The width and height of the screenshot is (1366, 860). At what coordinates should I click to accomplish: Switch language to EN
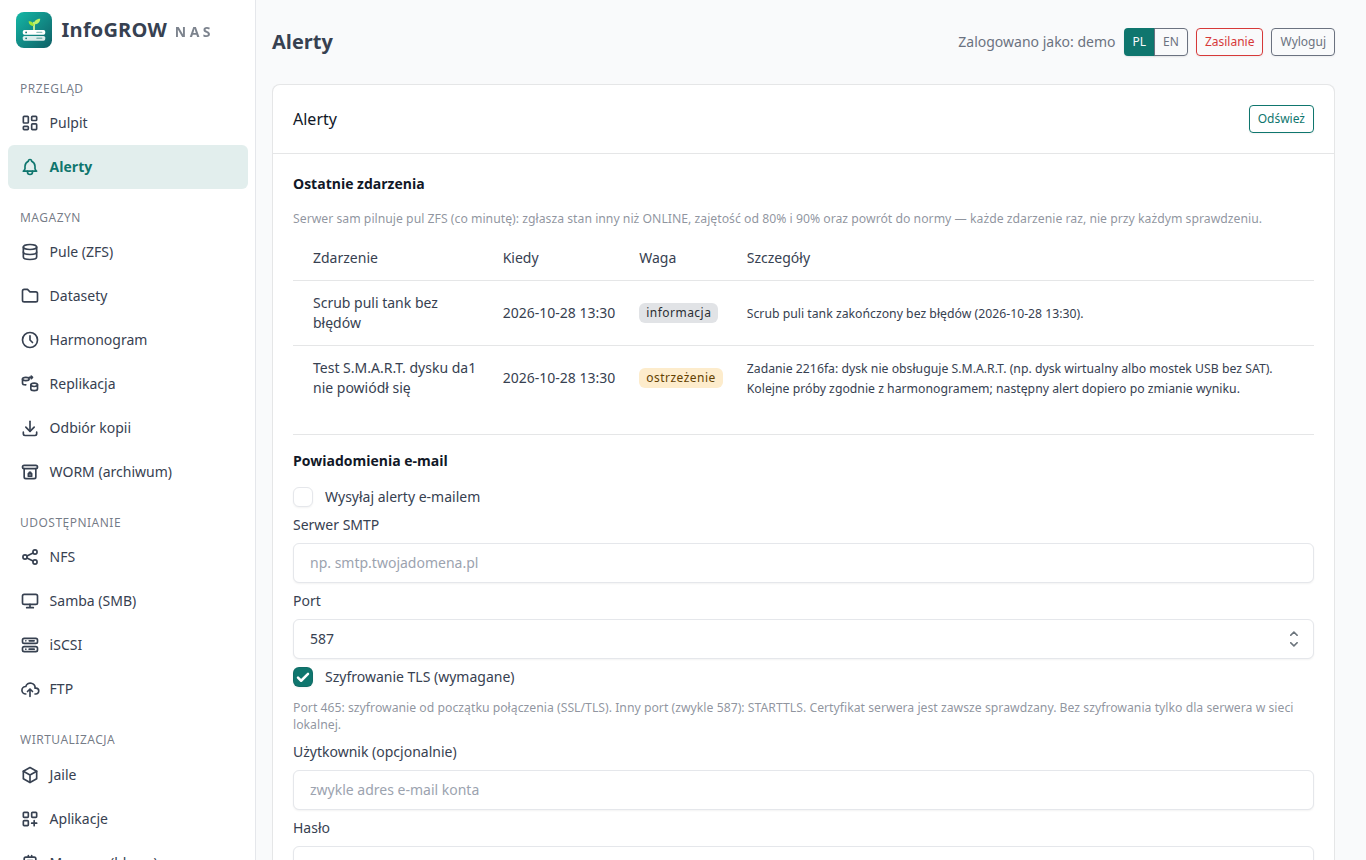click(x=1171, y=42)
